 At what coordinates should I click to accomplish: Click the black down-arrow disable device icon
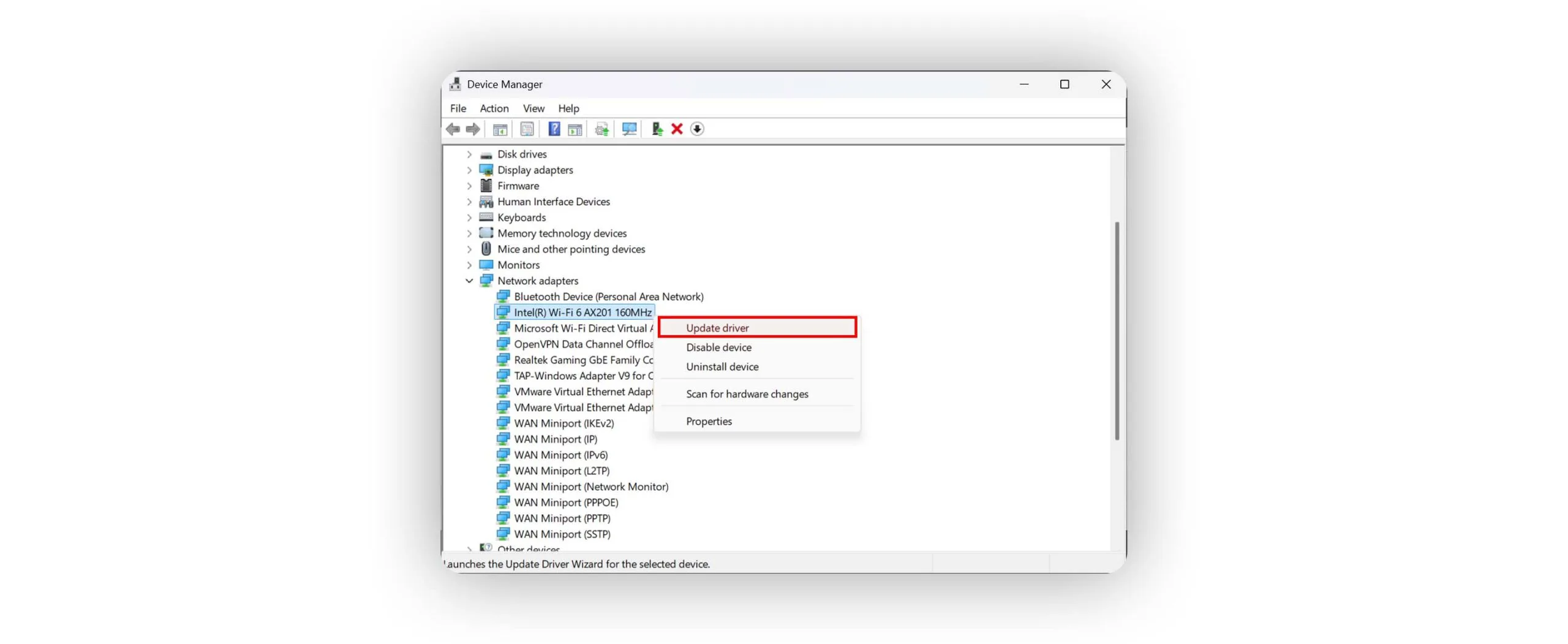coord(697,129)
